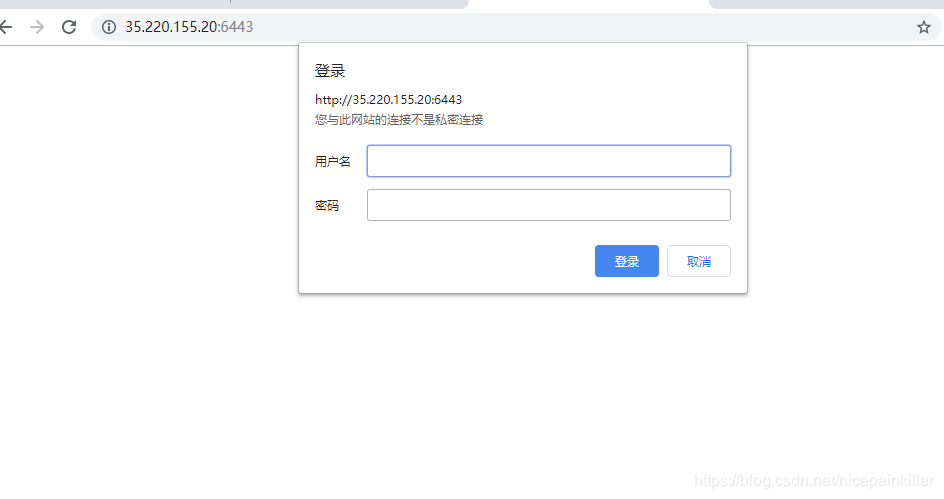Click the http://35.220.155.20:6443 text in dialog
Viewport: 944px width, 499px height.
pyautogui.click(x=388, y=100)
